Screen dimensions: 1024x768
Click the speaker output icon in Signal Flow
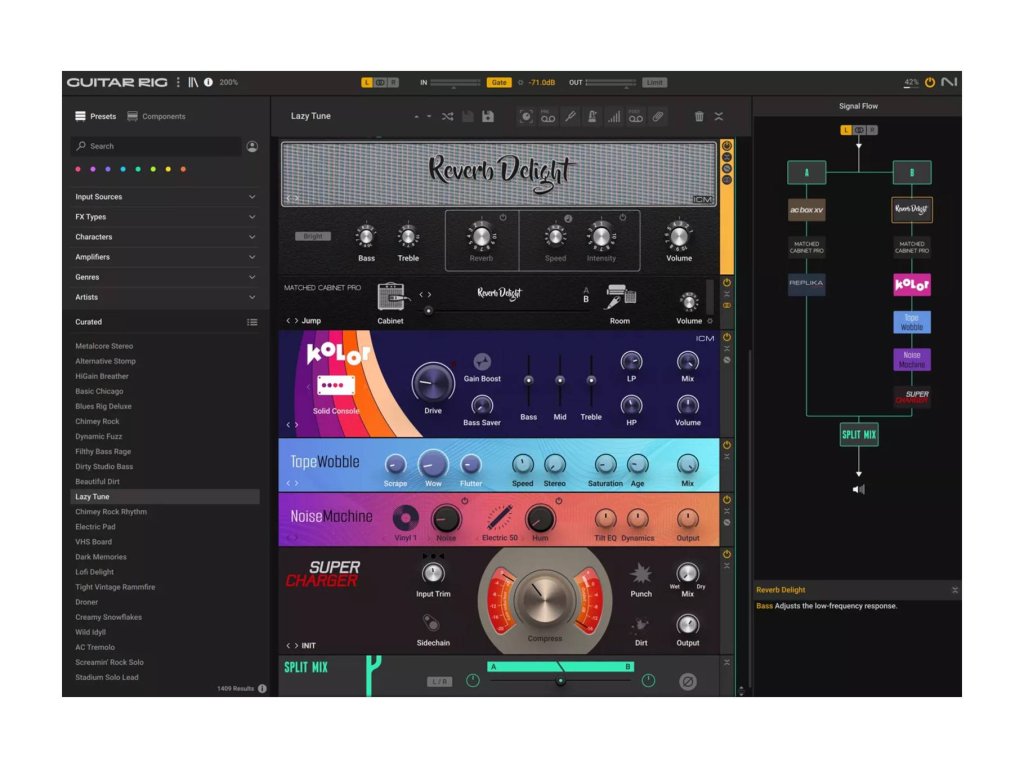(x=859, y=489)
